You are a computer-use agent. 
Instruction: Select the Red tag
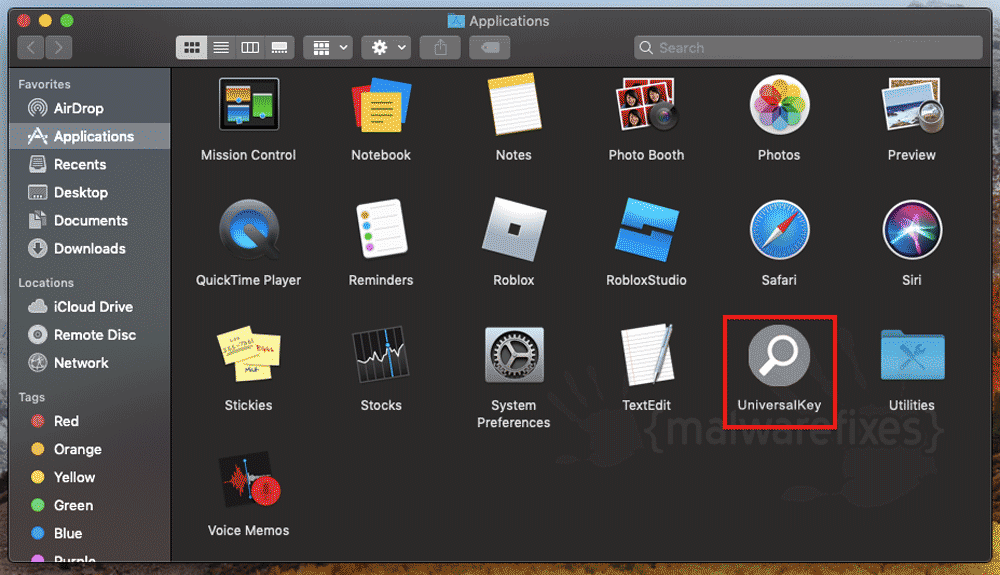pyautogui.click(x=90, y=421)
